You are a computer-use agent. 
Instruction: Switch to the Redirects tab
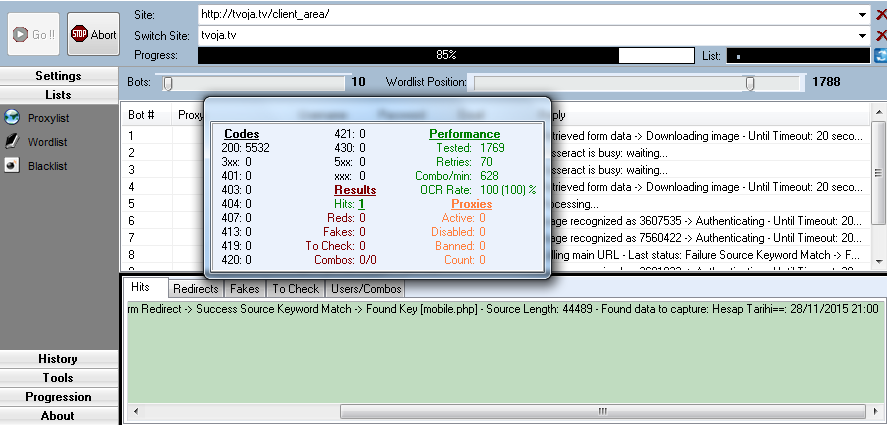(x=196, y=289)
